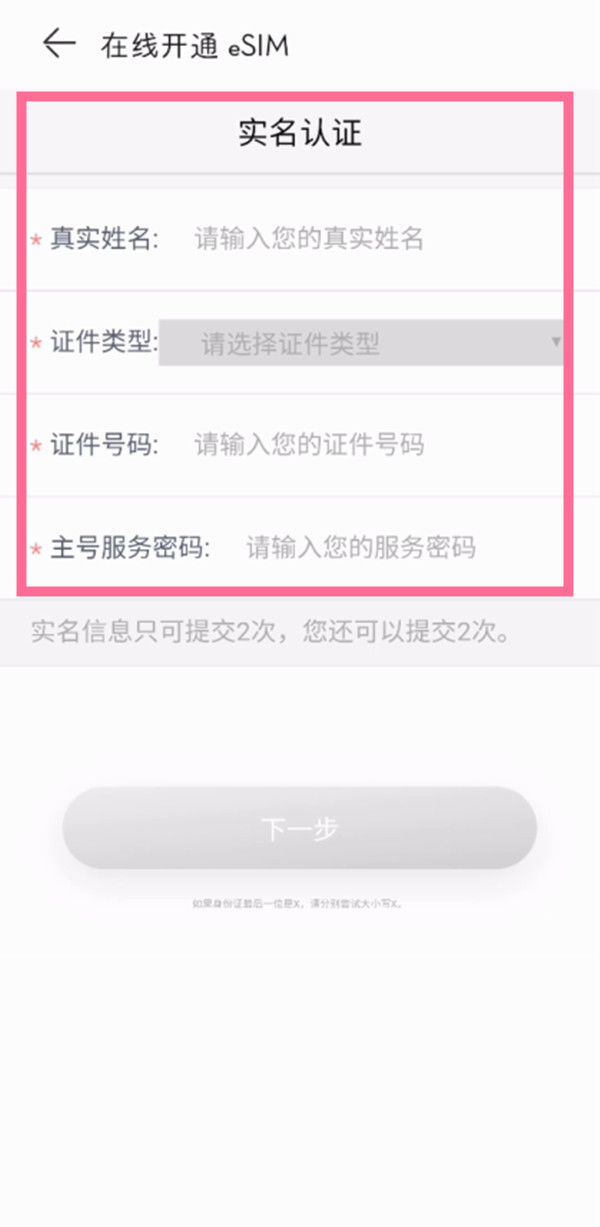The image size is (600, 1227).
Task: Tap the '真实姓名:' field label
Action: click(105, 239)
